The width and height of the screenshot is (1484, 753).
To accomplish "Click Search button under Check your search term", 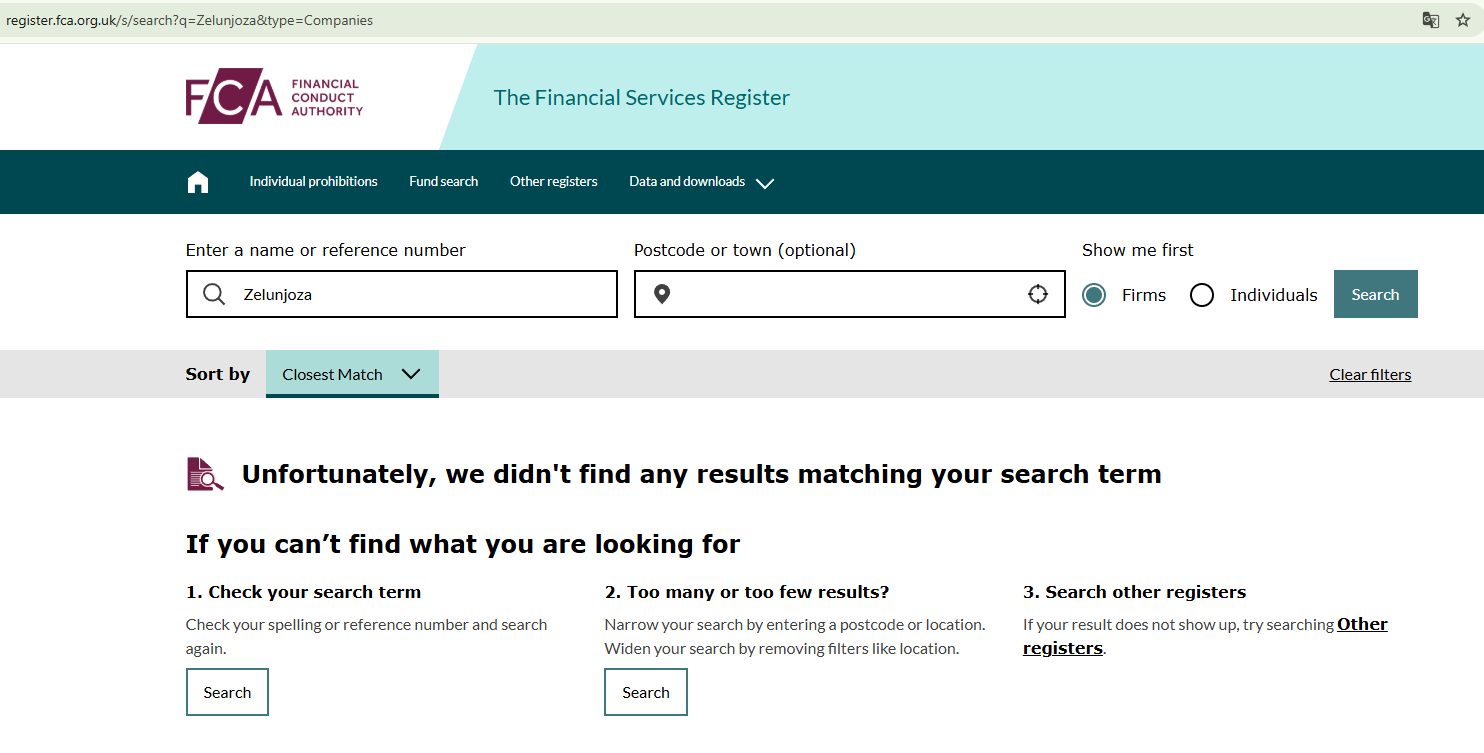I will (227, 692).
